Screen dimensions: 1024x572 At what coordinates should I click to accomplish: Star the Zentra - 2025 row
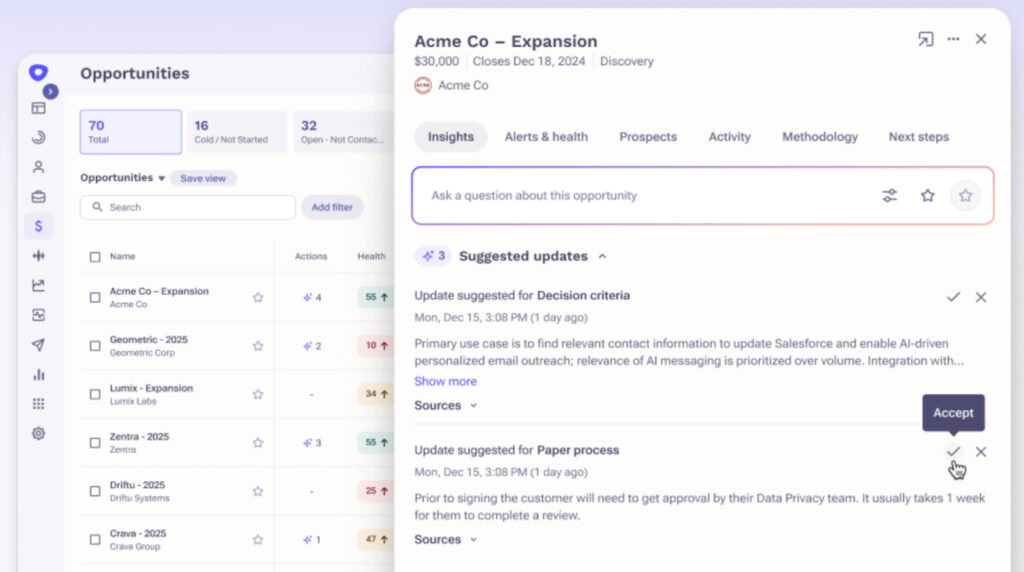(258, 442)
